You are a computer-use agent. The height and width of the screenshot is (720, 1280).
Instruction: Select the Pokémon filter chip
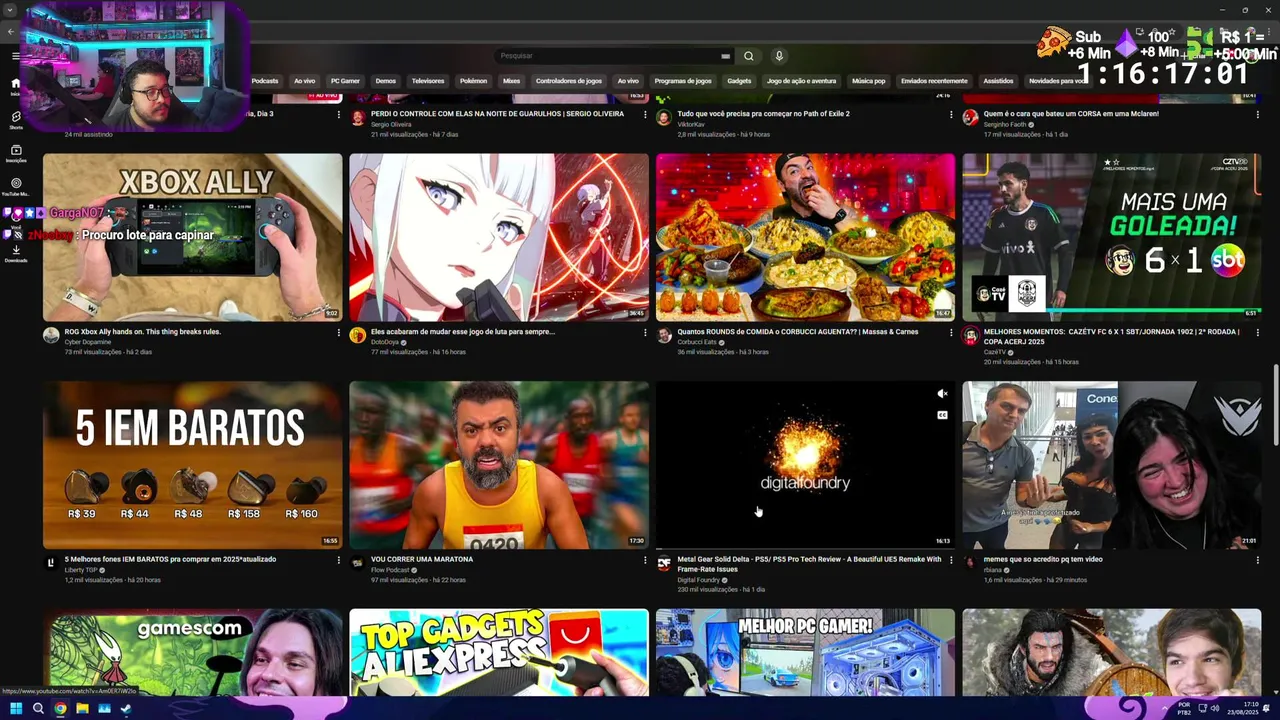(473, 81)
